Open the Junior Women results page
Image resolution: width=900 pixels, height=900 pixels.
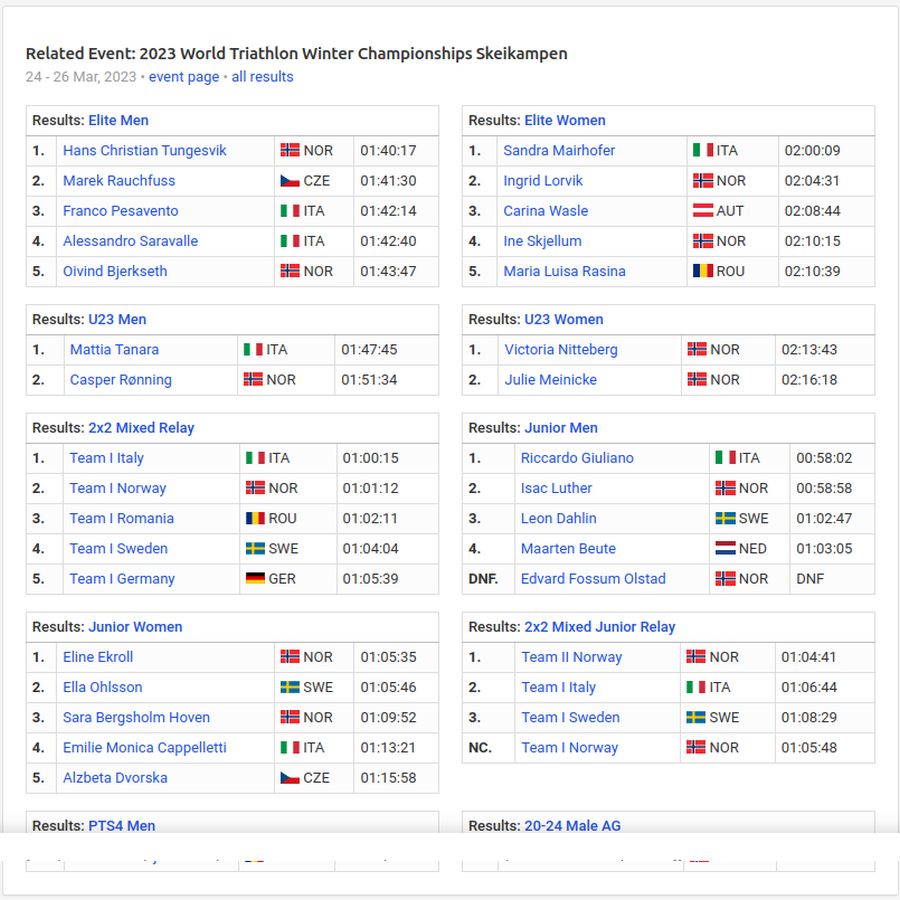pyautogui.click(x=134, y=626)
